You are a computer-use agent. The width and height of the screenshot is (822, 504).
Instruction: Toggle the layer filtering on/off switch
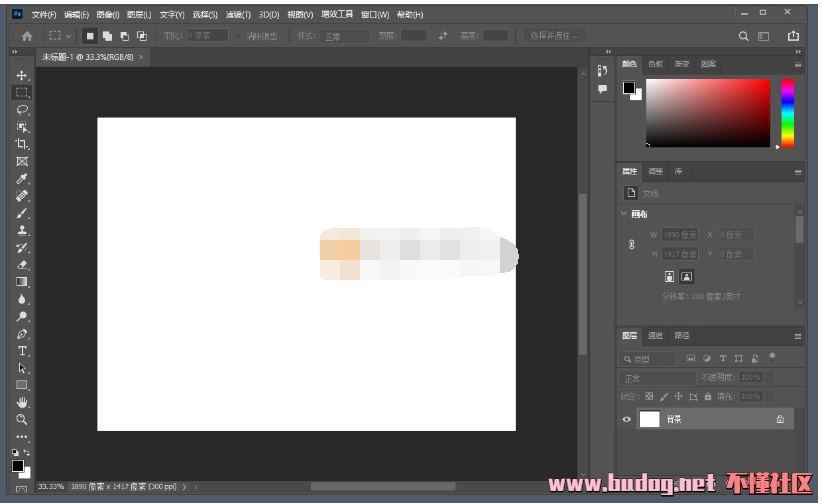[772, 356]
